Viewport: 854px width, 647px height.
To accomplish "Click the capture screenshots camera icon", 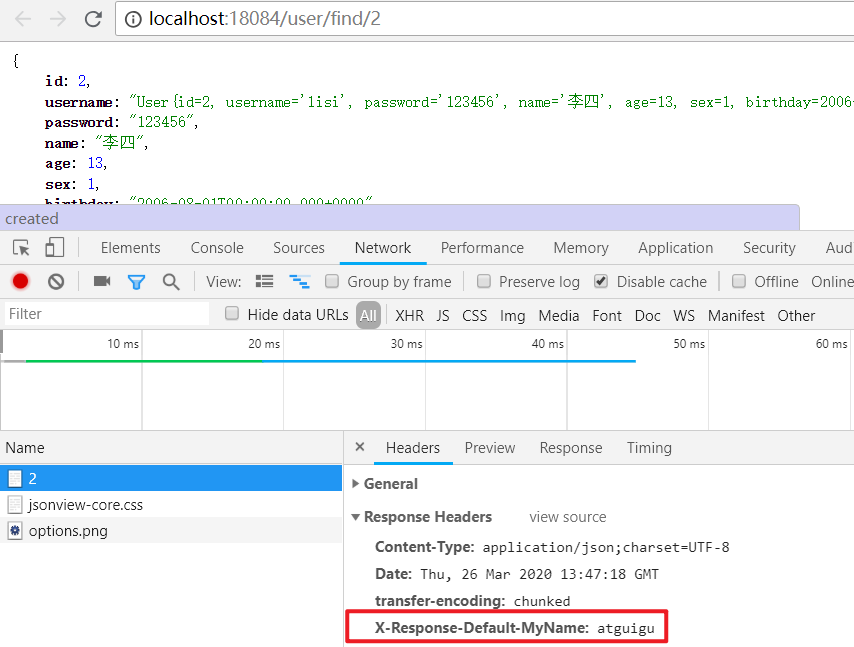I will [x=102, y=282].
